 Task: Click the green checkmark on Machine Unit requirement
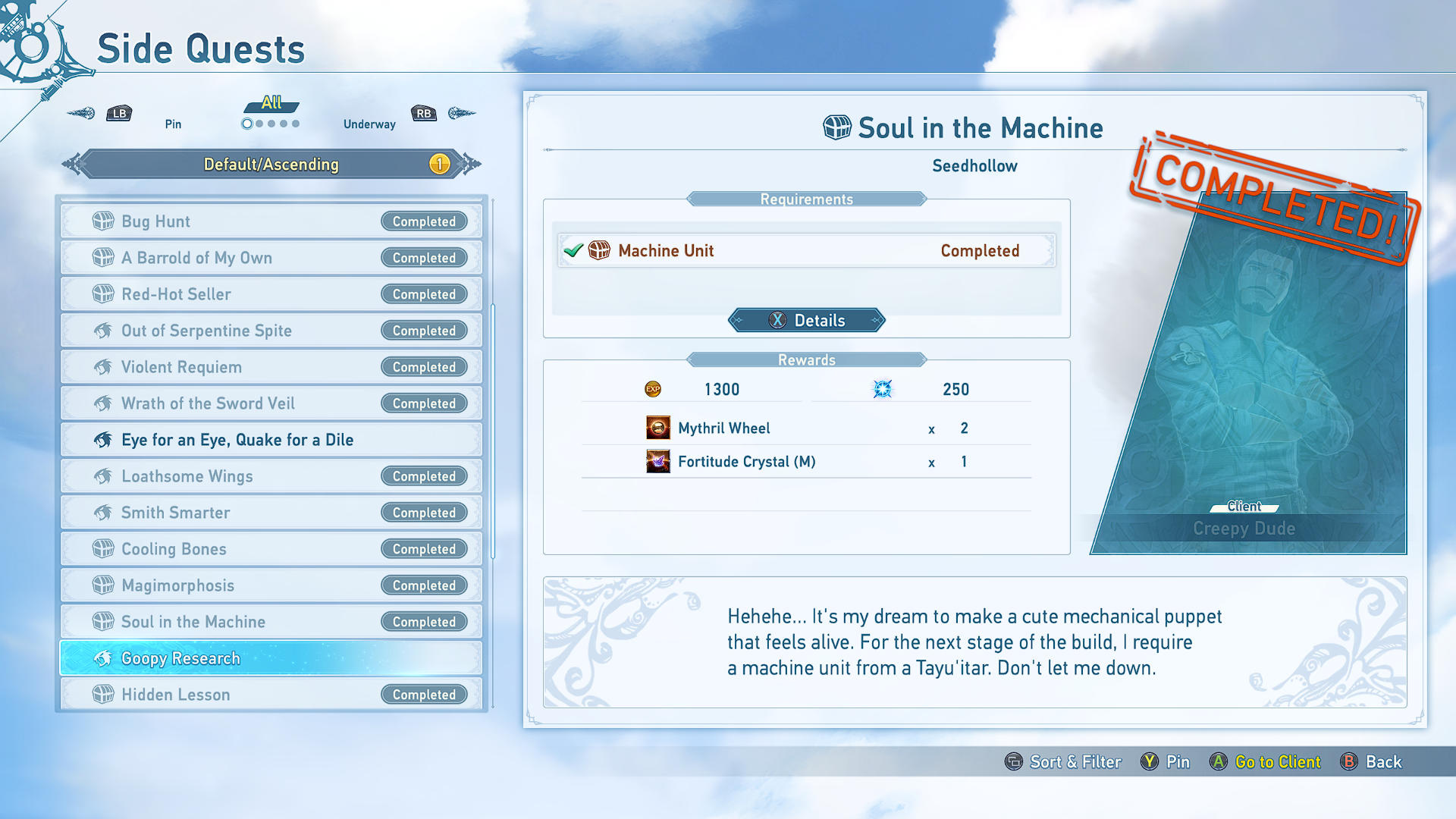[x=573, y=250]
